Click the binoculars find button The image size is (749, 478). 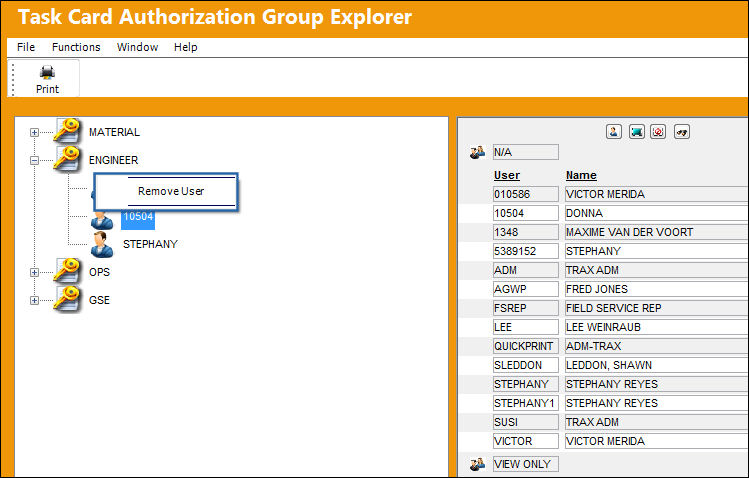pyautogui.click(x=682, y=131)
